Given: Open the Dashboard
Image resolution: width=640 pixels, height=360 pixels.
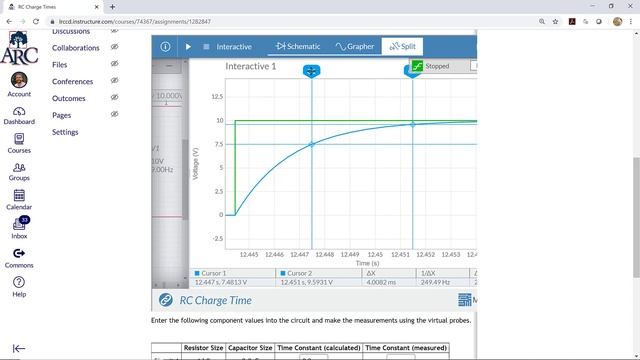Looking at the screenshot, I should tap(19, 116).
